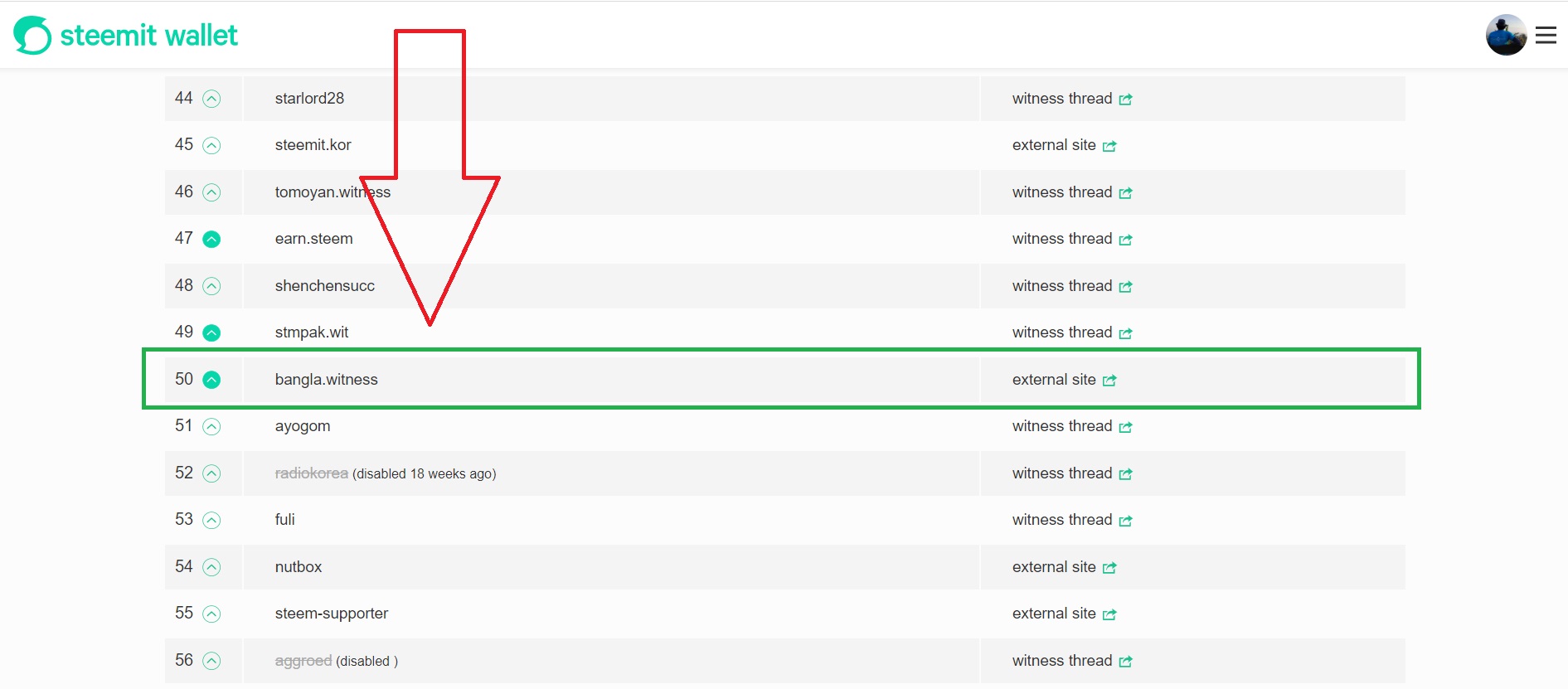Upvote witness ayogom
The width and height of the screenshot is (1568, 689).
[x=212, y=427]
